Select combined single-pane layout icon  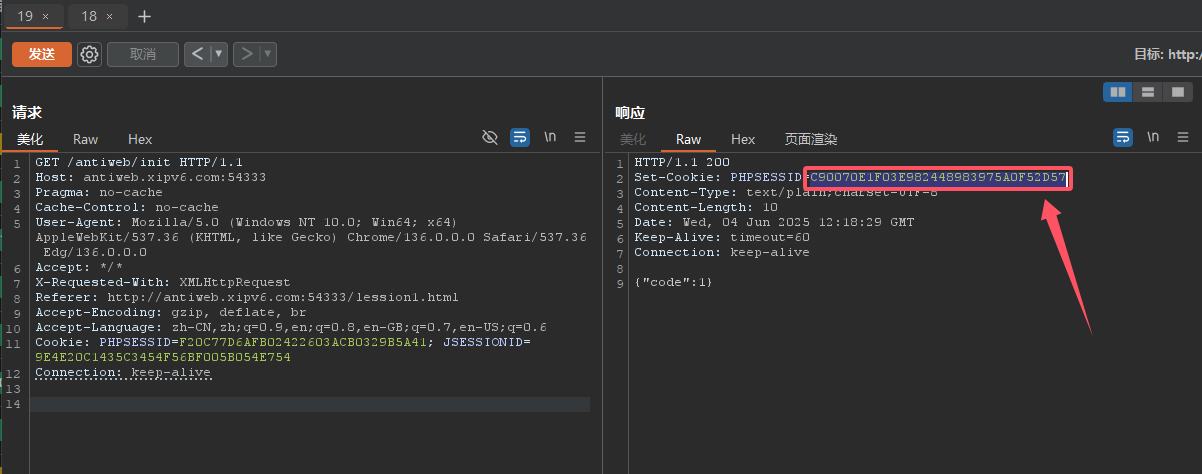1178,92
